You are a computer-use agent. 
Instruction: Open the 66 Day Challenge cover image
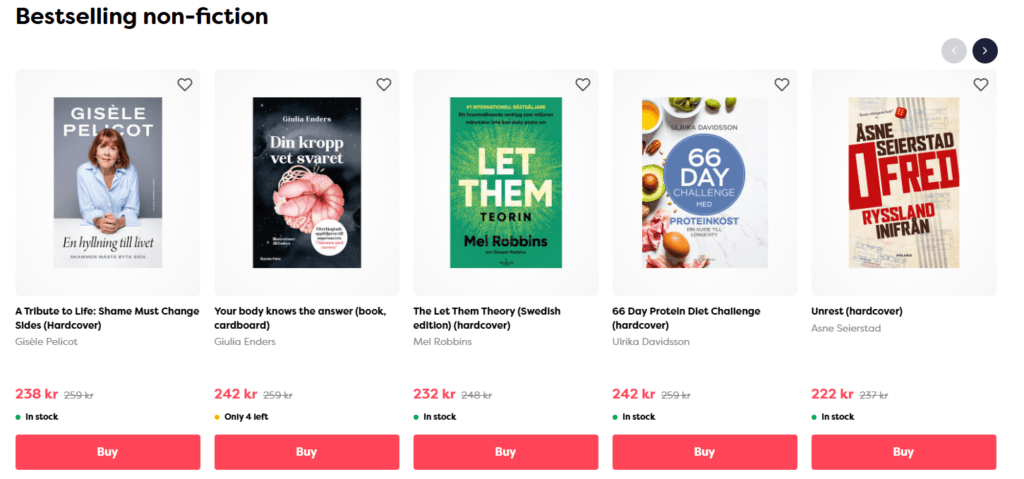point(705,182)
